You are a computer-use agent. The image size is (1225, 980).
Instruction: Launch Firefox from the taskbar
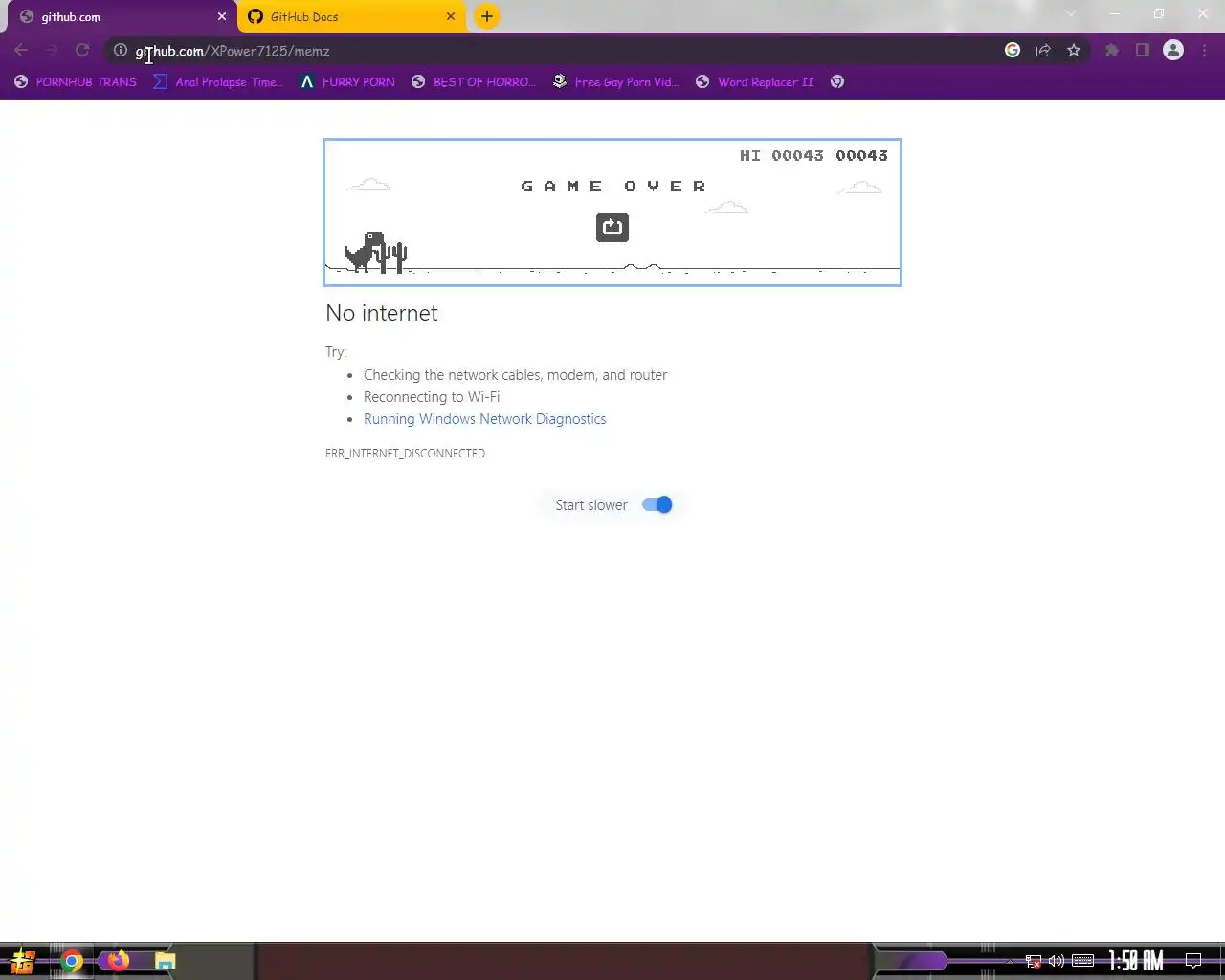118,961
